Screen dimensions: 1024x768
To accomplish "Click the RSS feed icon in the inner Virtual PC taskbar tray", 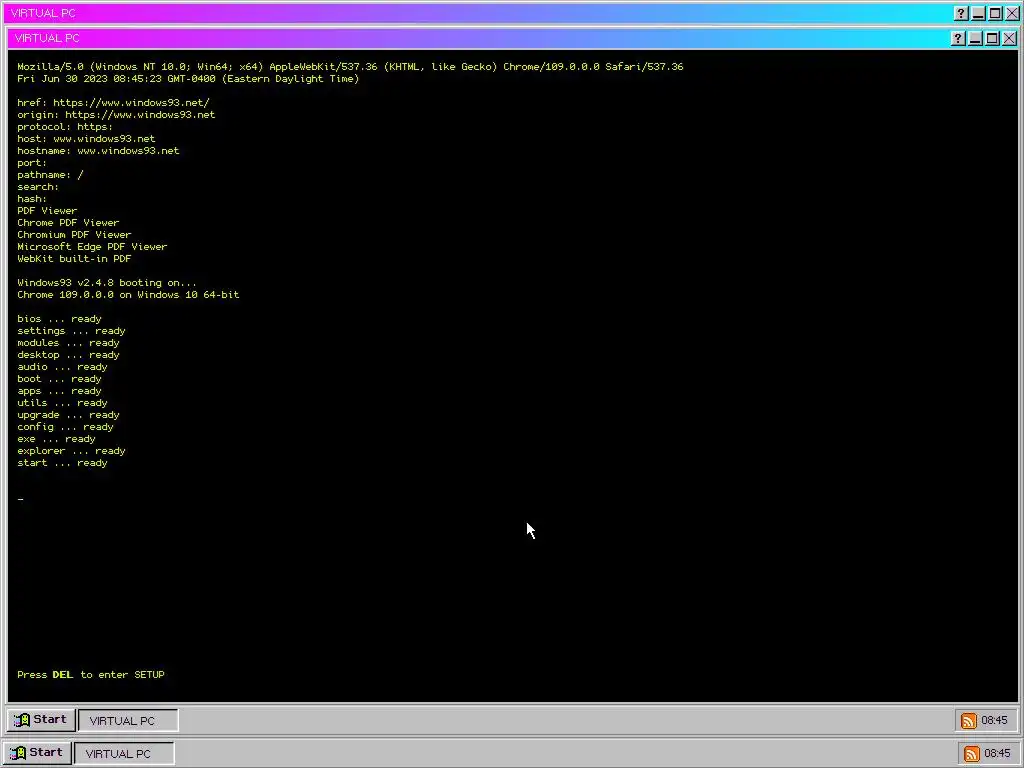I will pos(968,720).
